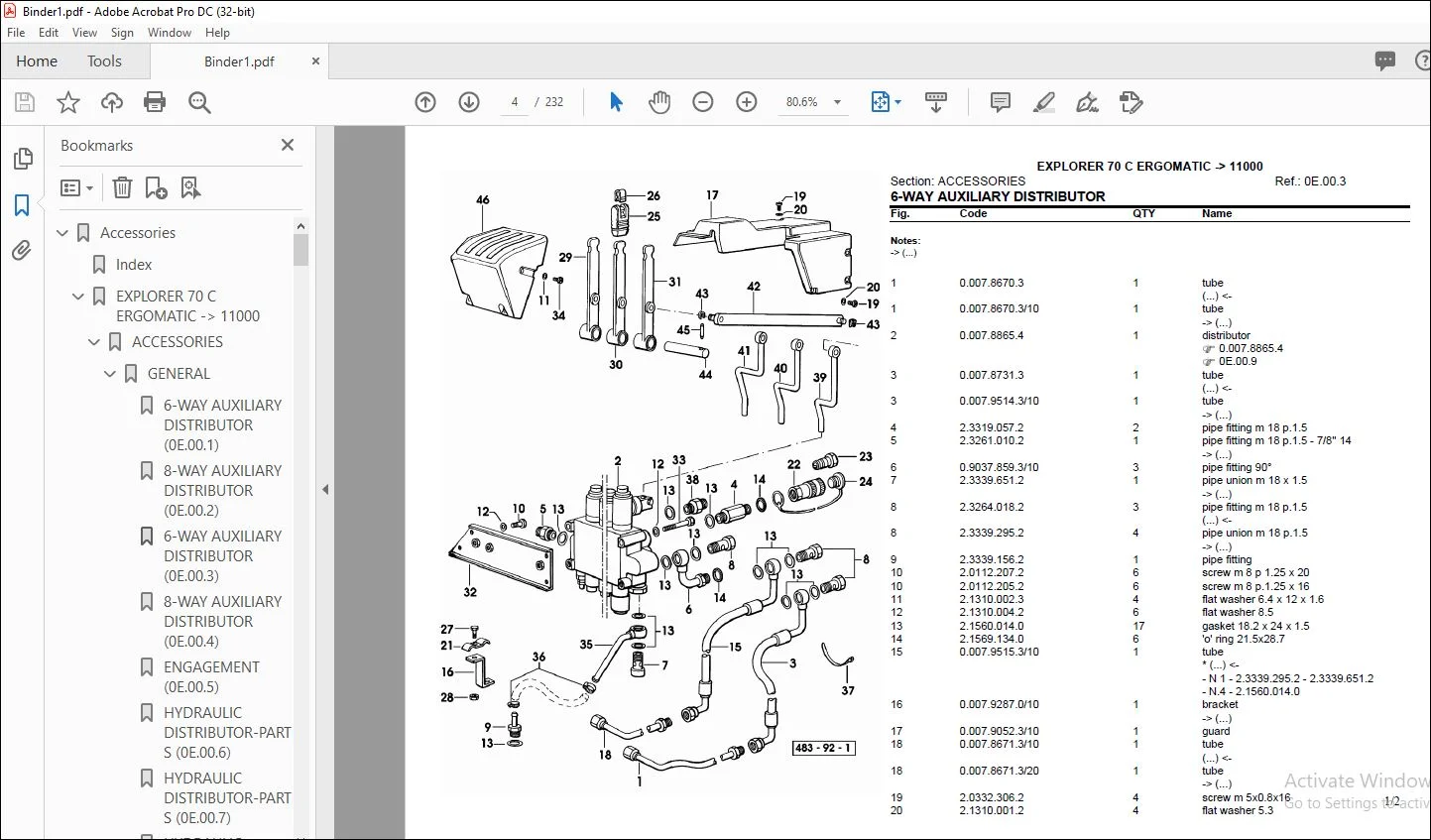Image resolution: width=1431 pixels, height=840 pixels.
Task: Collapse the navigation pane arrow
Action: [325, 489]
